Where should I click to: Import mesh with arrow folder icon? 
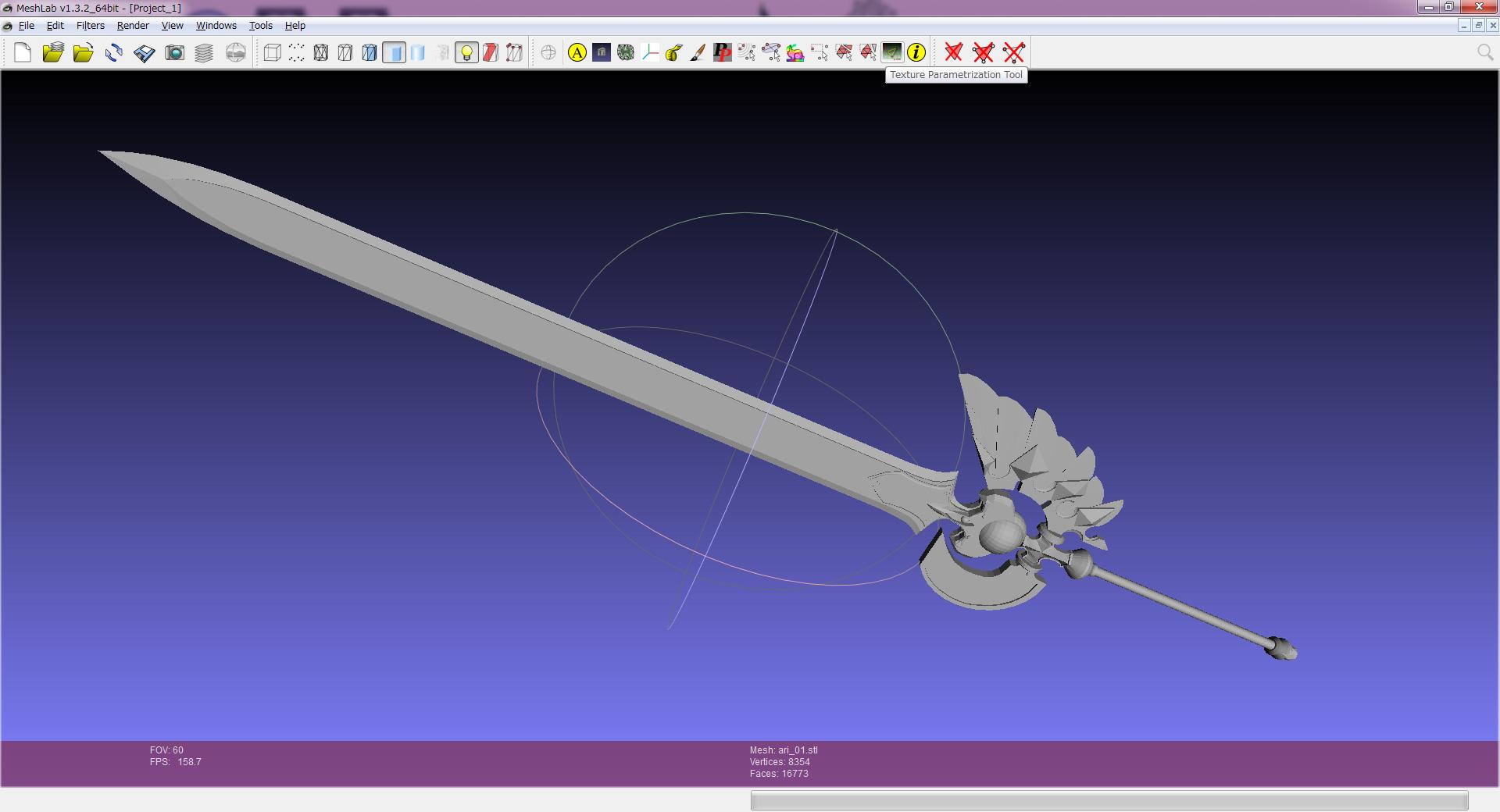(83, 52)
